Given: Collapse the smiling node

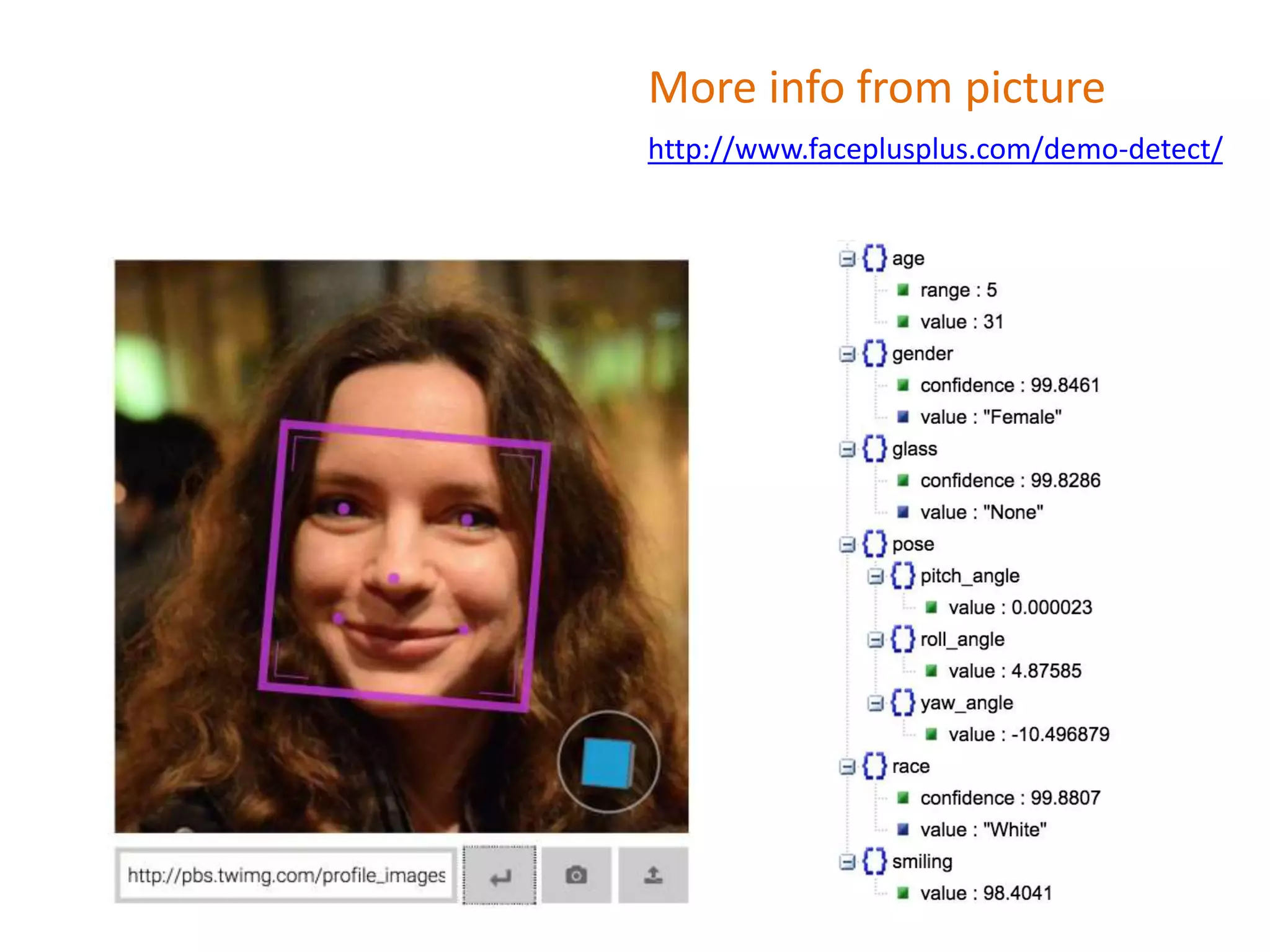Looking at the screenshot, I should (x=846, y=862).
